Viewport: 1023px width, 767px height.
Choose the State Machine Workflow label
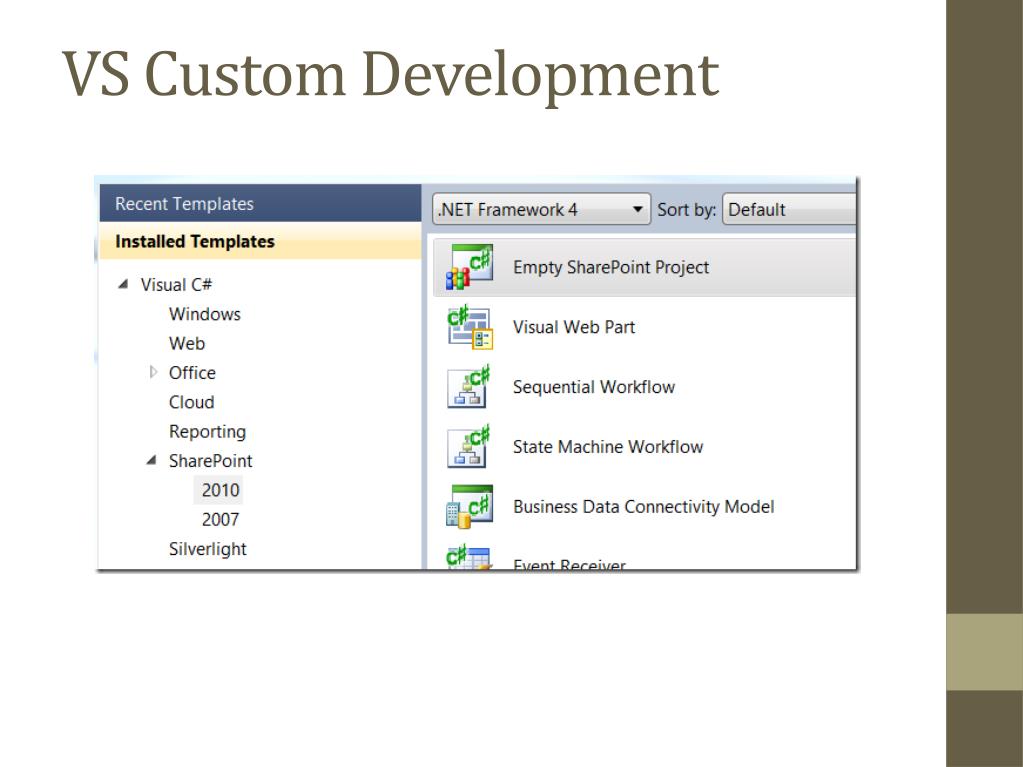607,447
